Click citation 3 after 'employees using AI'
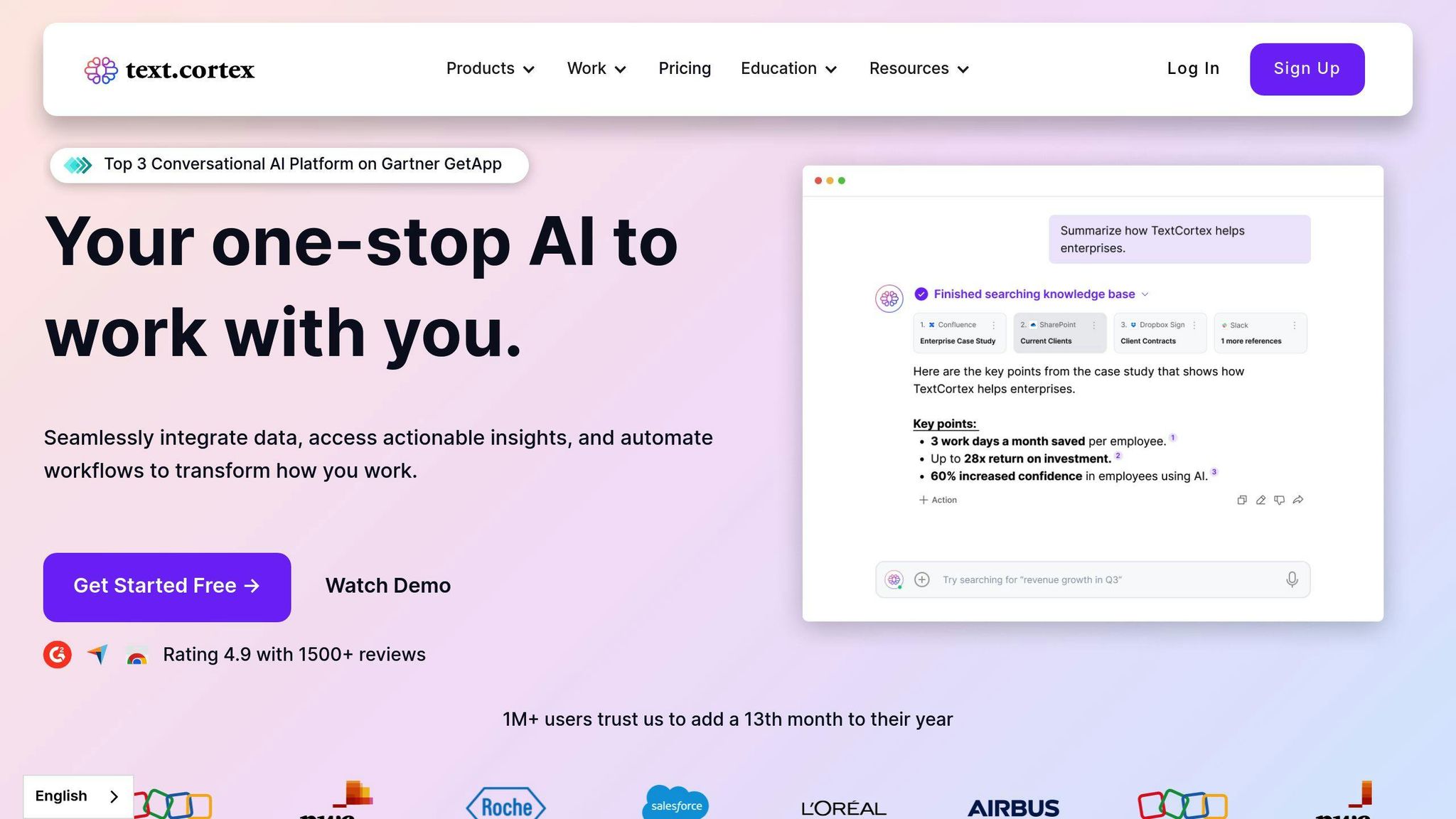 click(x=1214, y=472)
